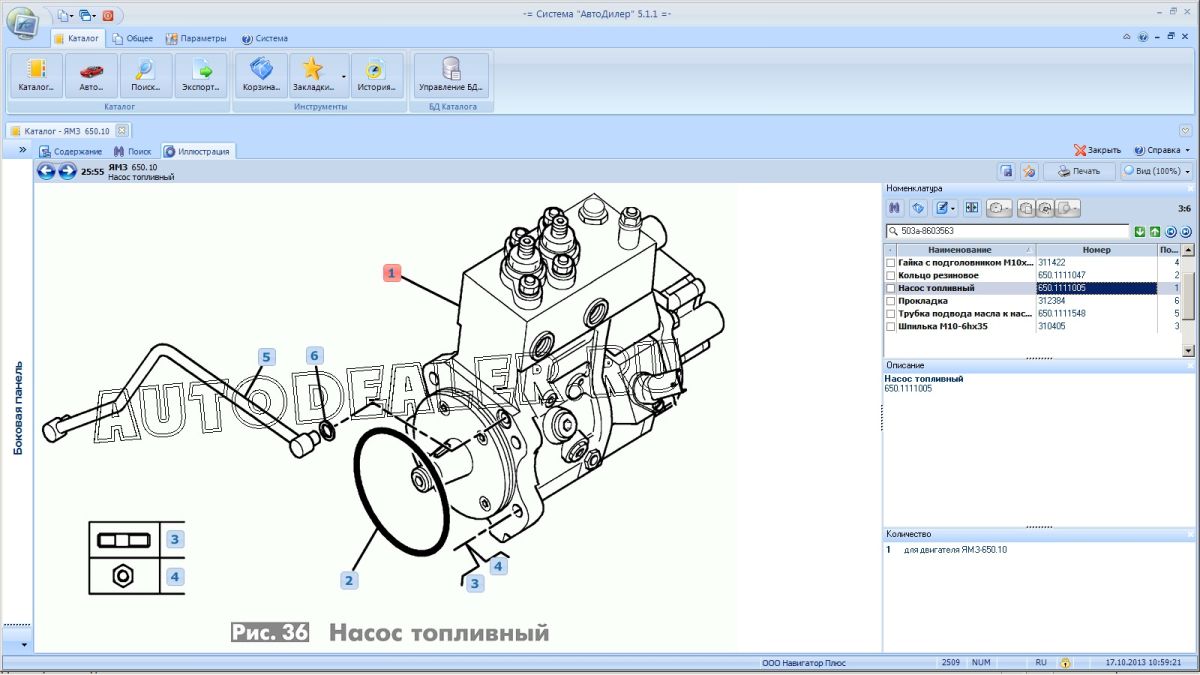Image resolution: width=1200 pixels, height=675 pixels.
Task: Open Закладки star bookmarks
Action: tap(313, 75)
